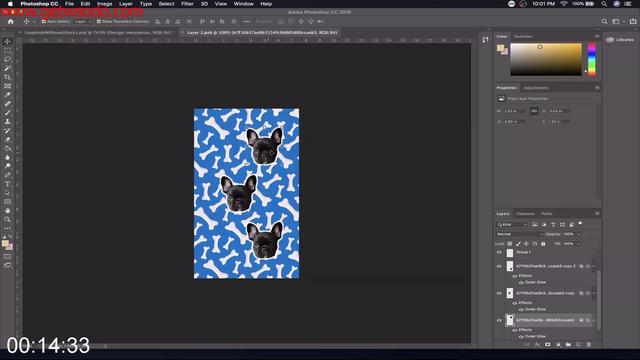This screenshot has width=640, height=360.
Task: Open the Opacity slider dropdown
Action: pyautogui.click(x=578, y=234)
